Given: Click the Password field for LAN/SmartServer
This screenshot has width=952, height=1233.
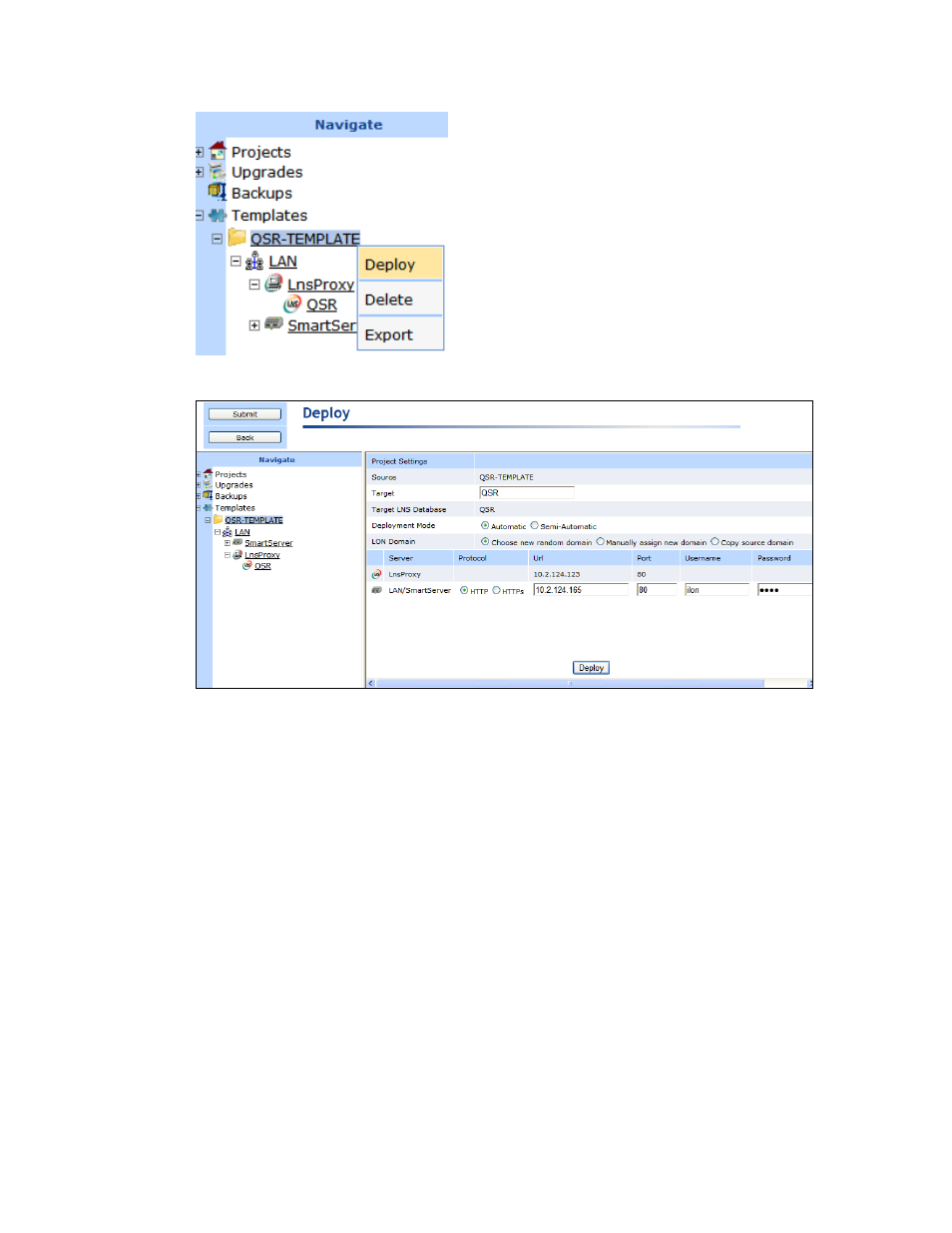Looking at the screenshot, I should click(x=784, y=590).
